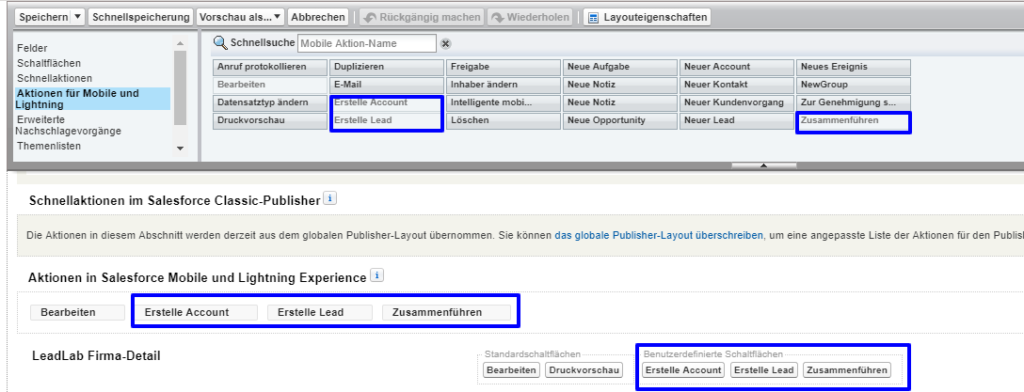Collapse the palette using the bottom arrow handle
The image size is (1024, 392).
pyautogui.click(x=763, y=165)
